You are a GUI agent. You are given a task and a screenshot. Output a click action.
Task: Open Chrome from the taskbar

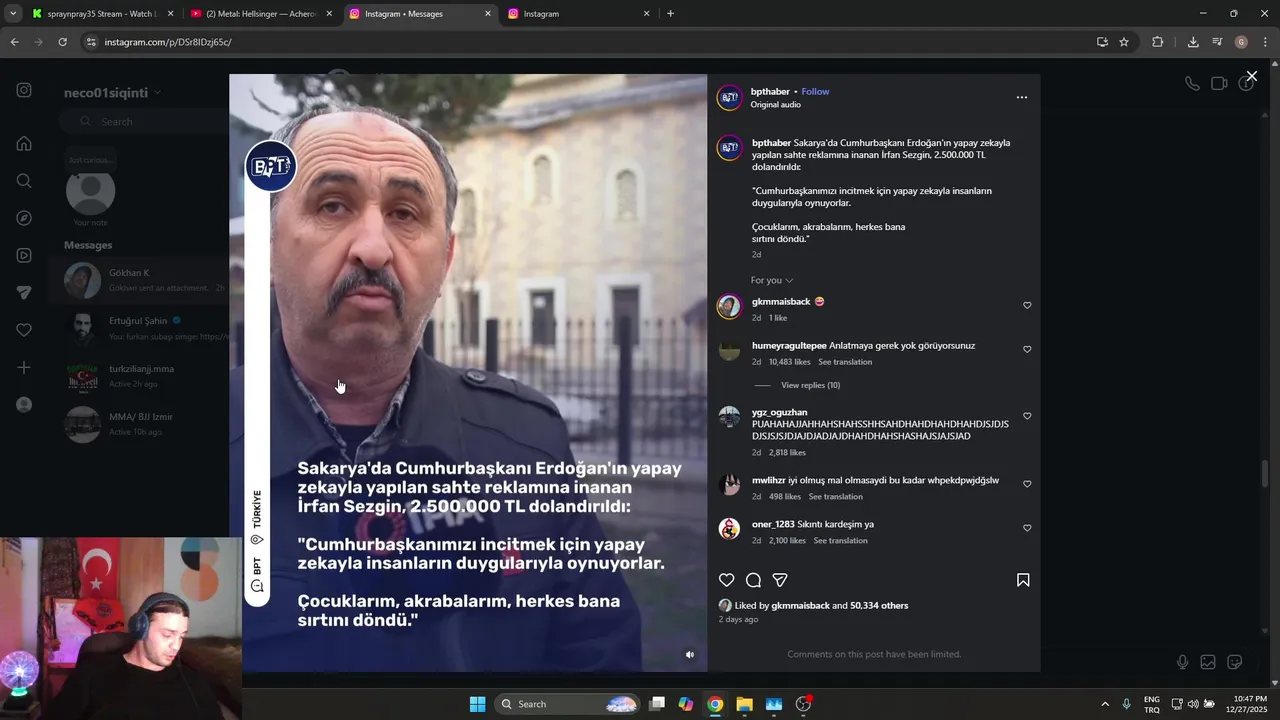715,704
